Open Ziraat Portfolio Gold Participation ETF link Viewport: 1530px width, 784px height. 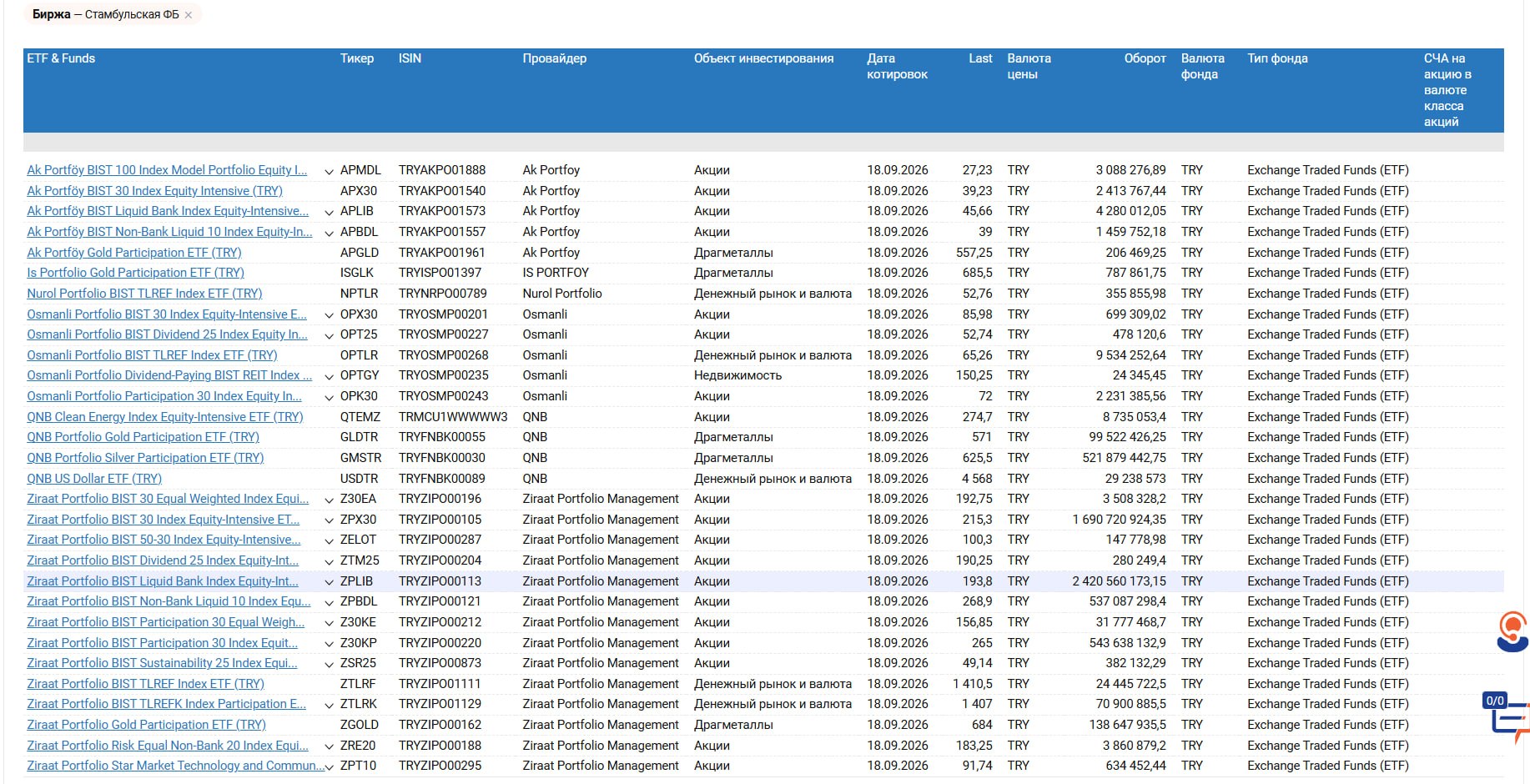(x=146, y=725)
